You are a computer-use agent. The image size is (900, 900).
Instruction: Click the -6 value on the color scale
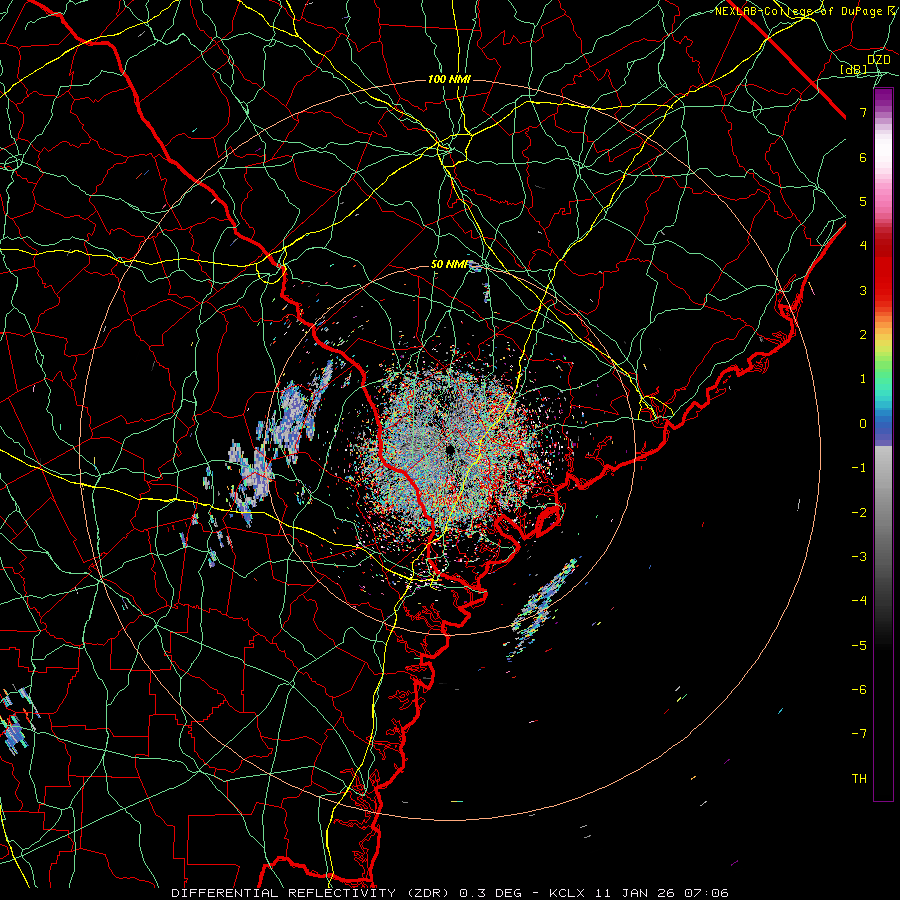click(x=859, y=690)
